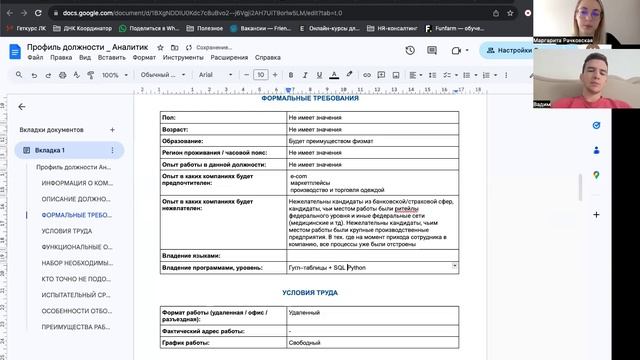The image size is (640, 360).
Task: Activate the paint format tool
Action: coord(91,75)
